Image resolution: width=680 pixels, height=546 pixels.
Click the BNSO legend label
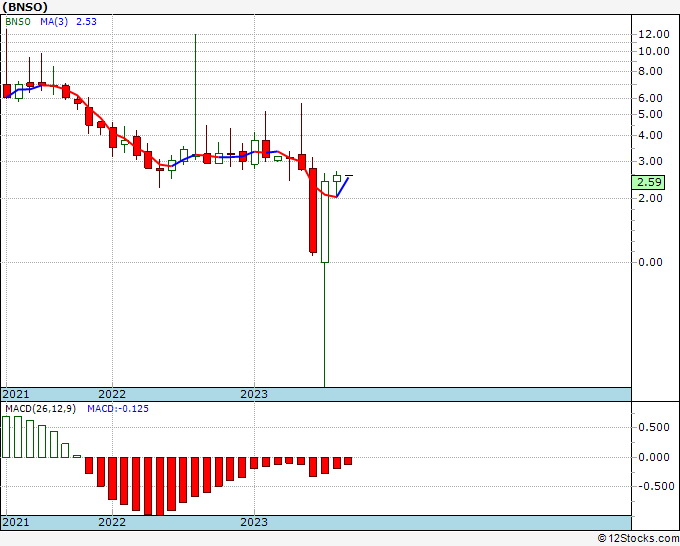(18, 22)
